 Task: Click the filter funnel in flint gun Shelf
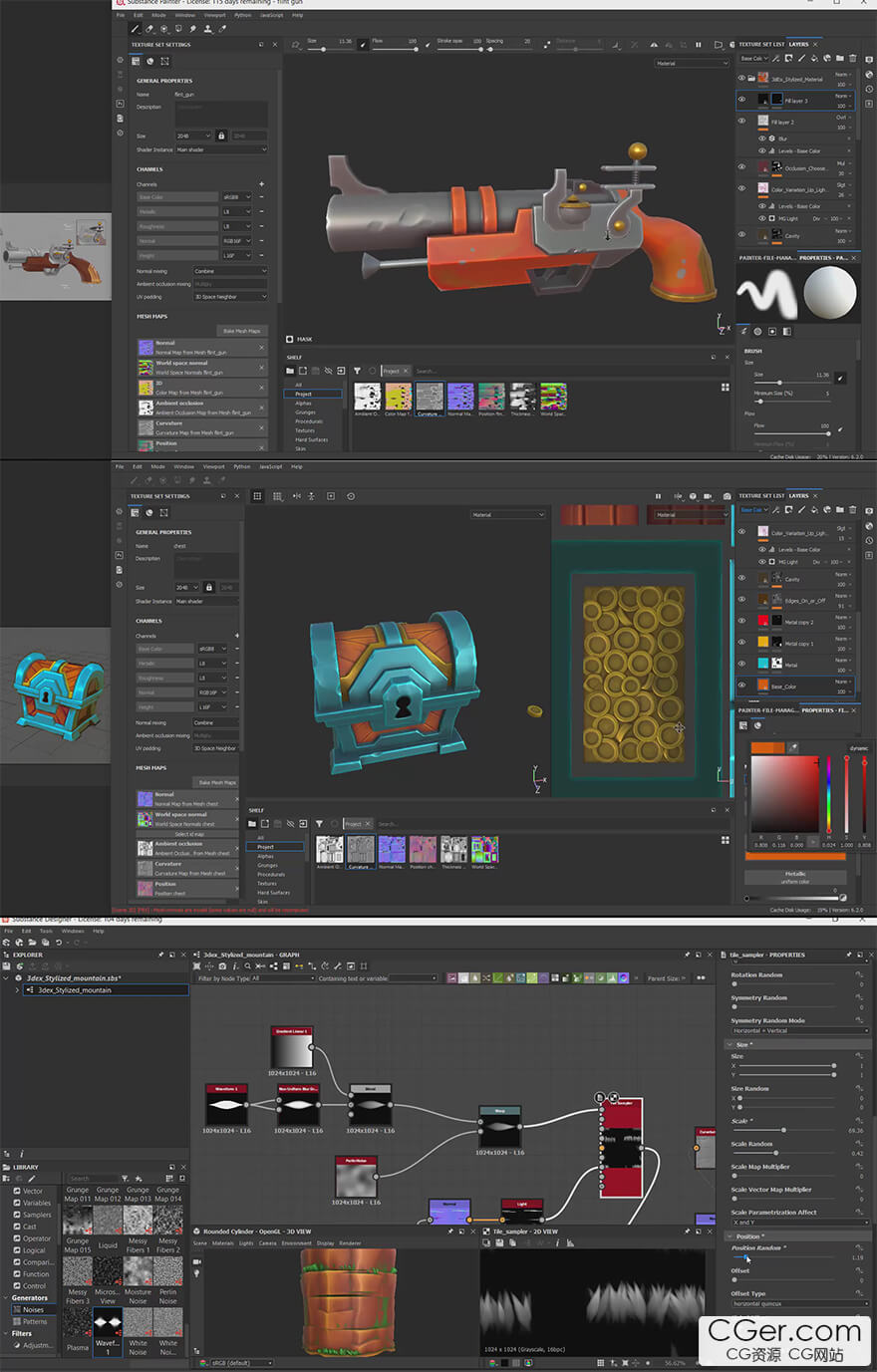(x=357, y=371)
